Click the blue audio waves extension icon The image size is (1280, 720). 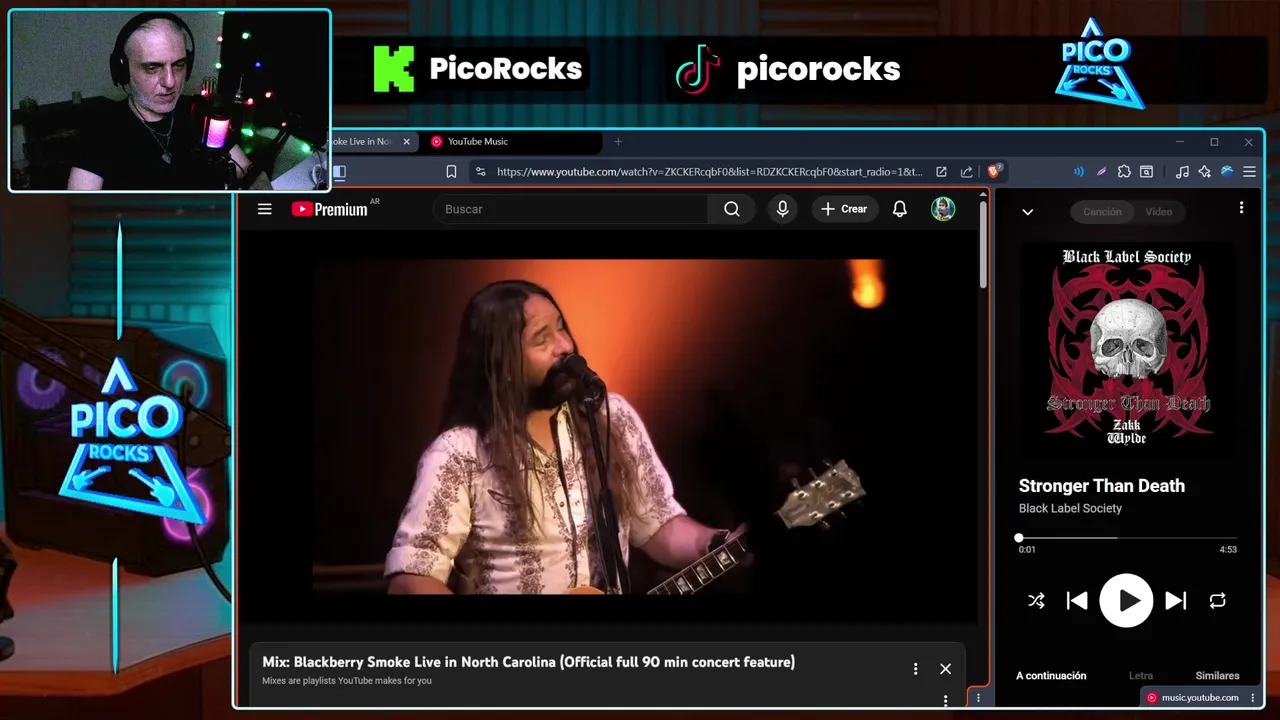click(1078, 172)
